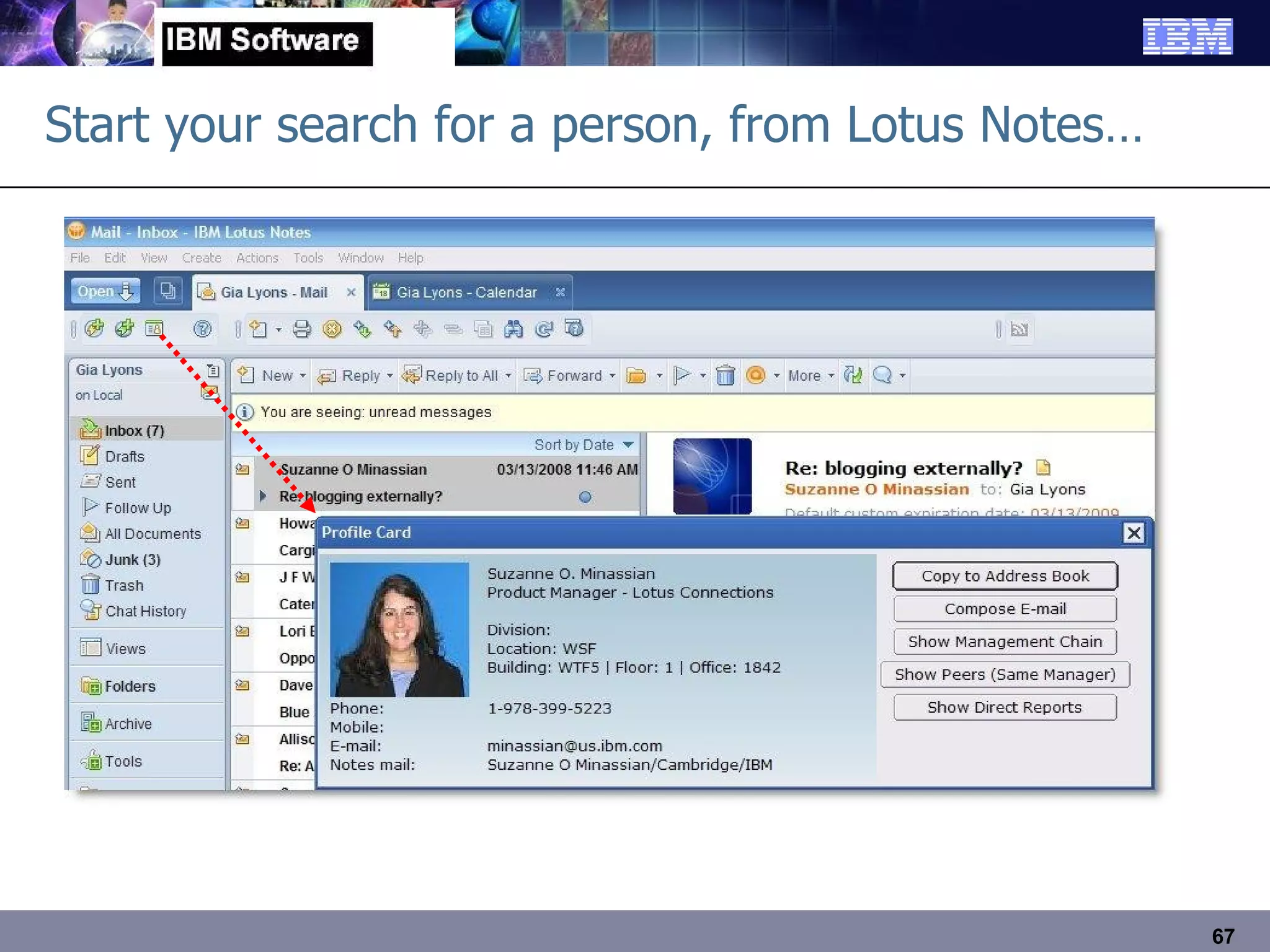Open the File menu
This screenshot has height=952, width=1270.
pyautogui.click(x=80, y=258)
